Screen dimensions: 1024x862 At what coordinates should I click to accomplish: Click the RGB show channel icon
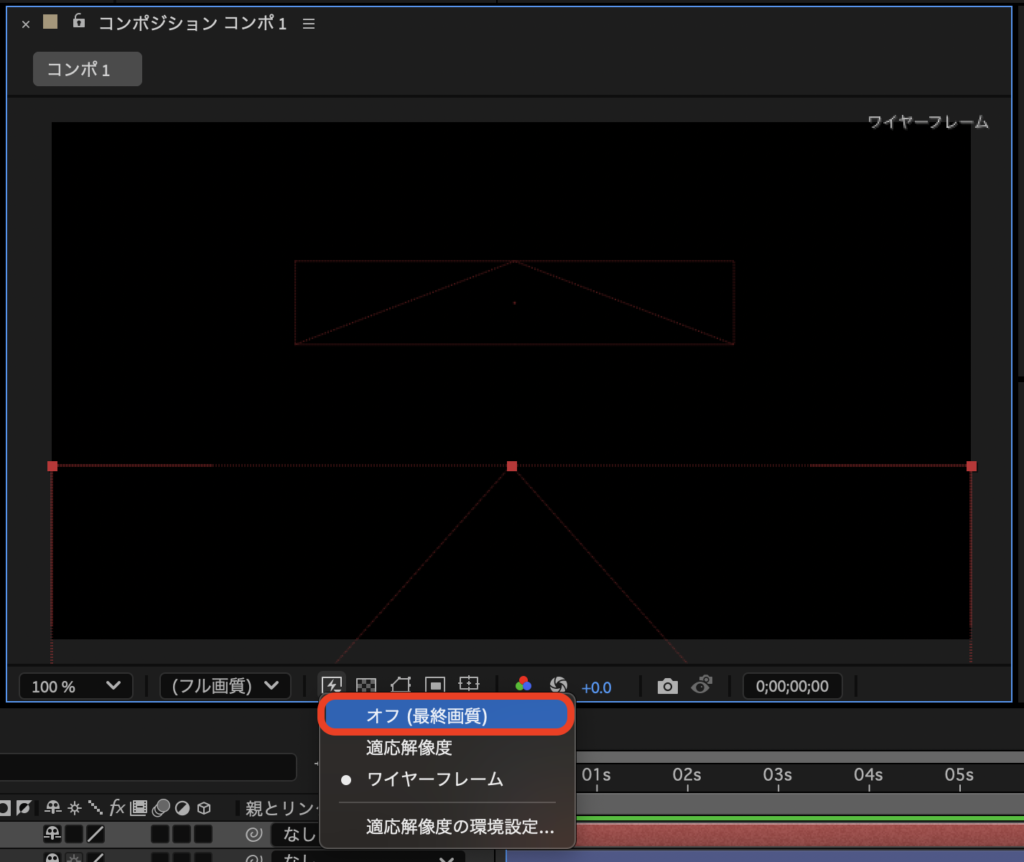[x=523, y=685]
